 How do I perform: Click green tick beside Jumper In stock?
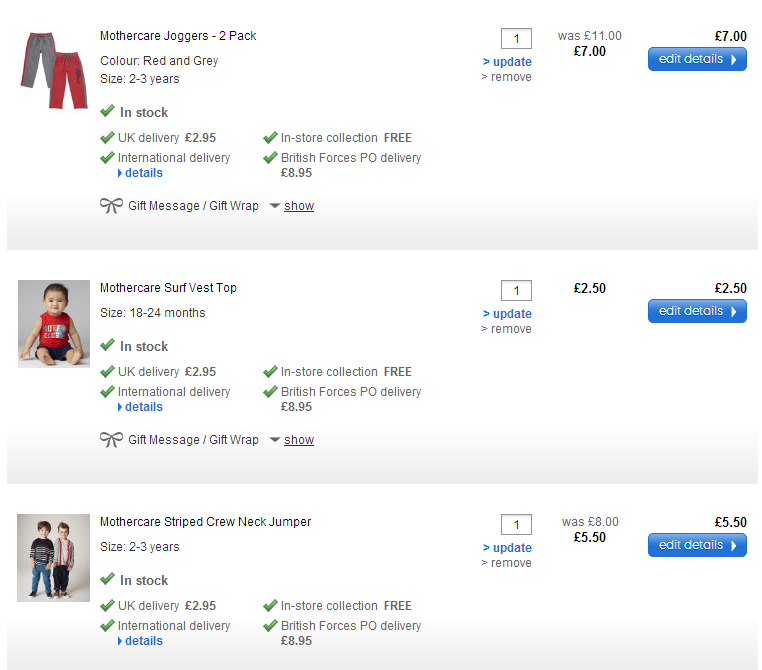[x=107, y=580]
